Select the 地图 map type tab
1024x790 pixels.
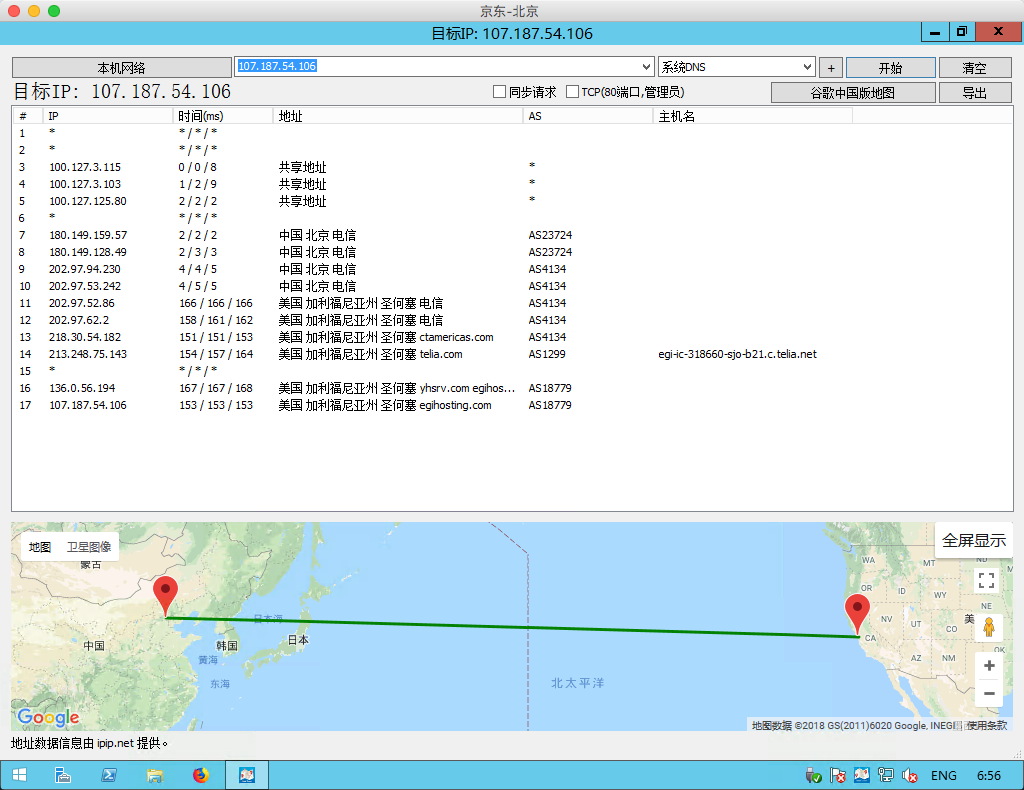click(x=40, y=547)
